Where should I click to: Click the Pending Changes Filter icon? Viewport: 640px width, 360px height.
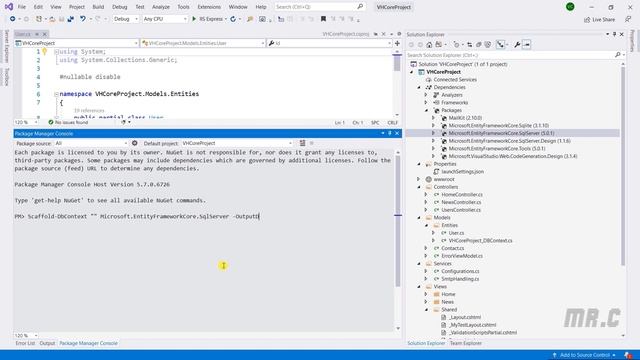coord(456,44)
